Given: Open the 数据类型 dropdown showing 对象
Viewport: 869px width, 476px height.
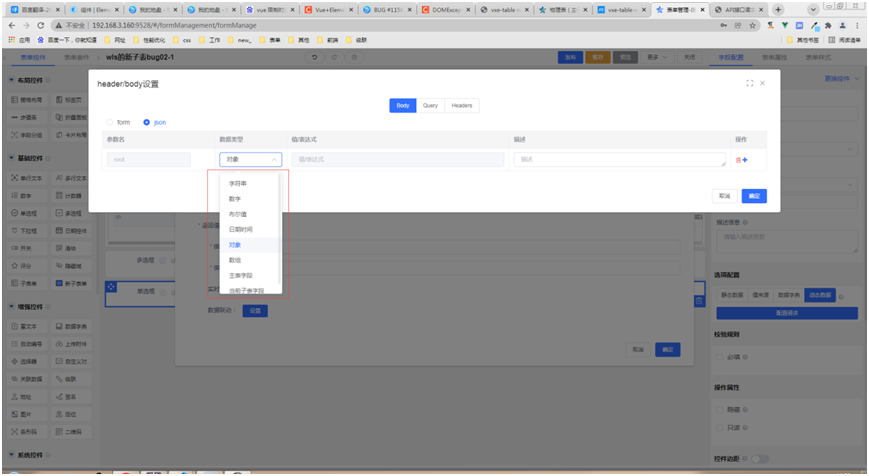Looking at the screenshot, I should pyautogui.click(x=250, y=159).
